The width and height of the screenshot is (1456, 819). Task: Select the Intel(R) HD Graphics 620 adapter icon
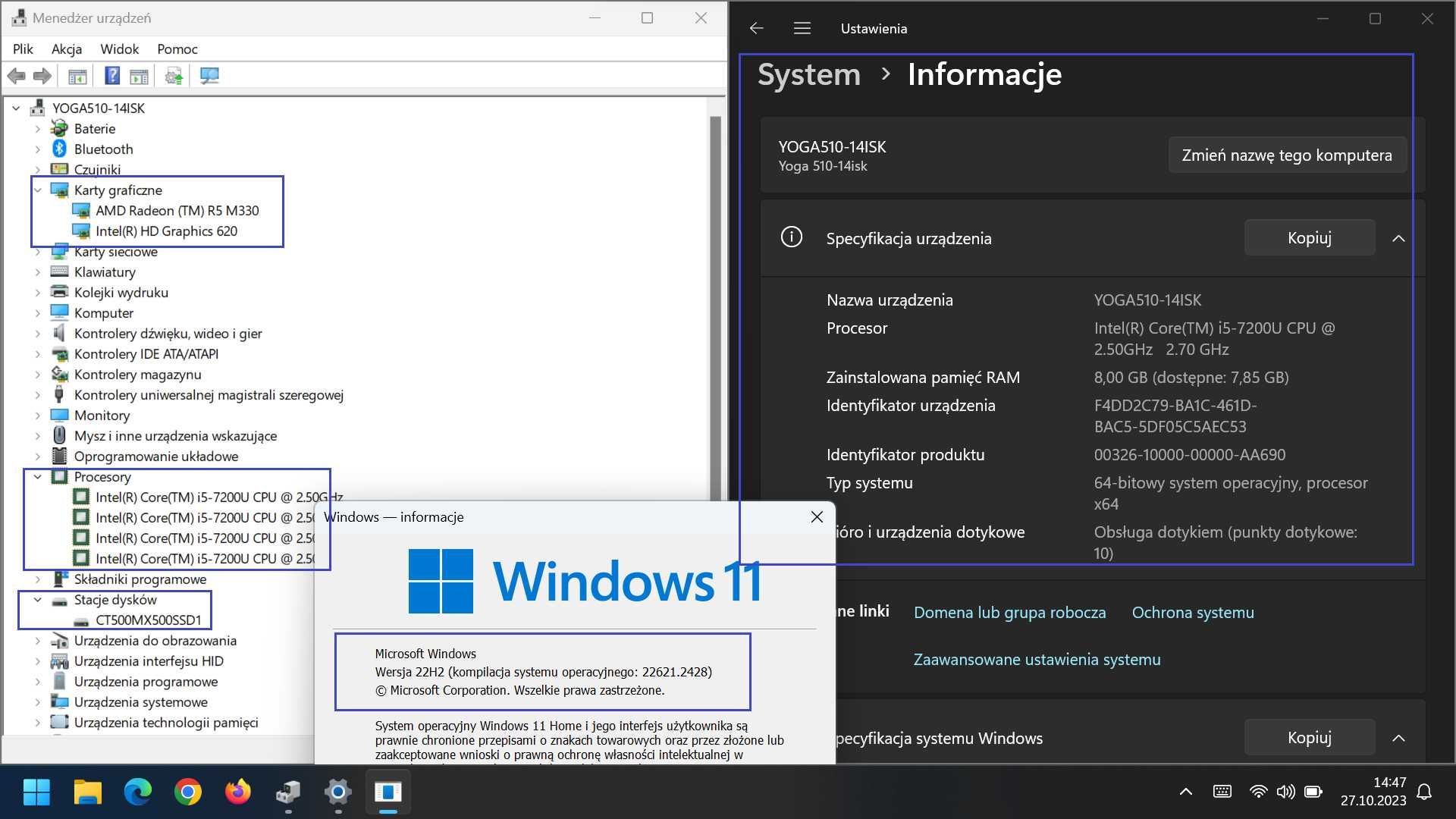coord(81,231)
